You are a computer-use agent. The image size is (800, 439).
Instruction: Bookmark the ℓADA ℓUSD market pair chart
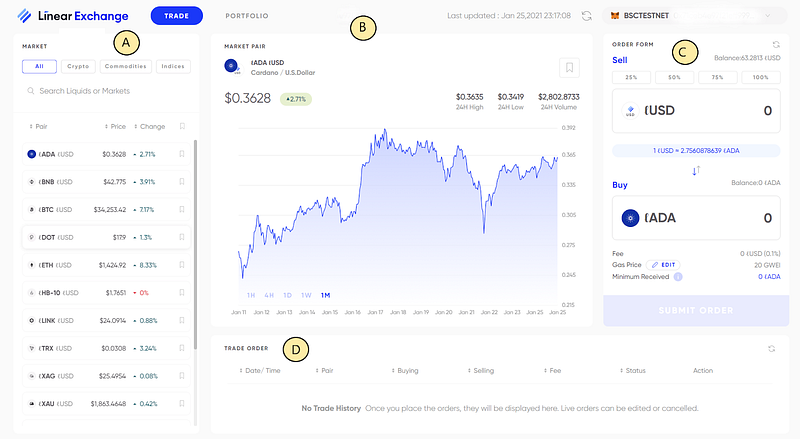coord(569,67)
